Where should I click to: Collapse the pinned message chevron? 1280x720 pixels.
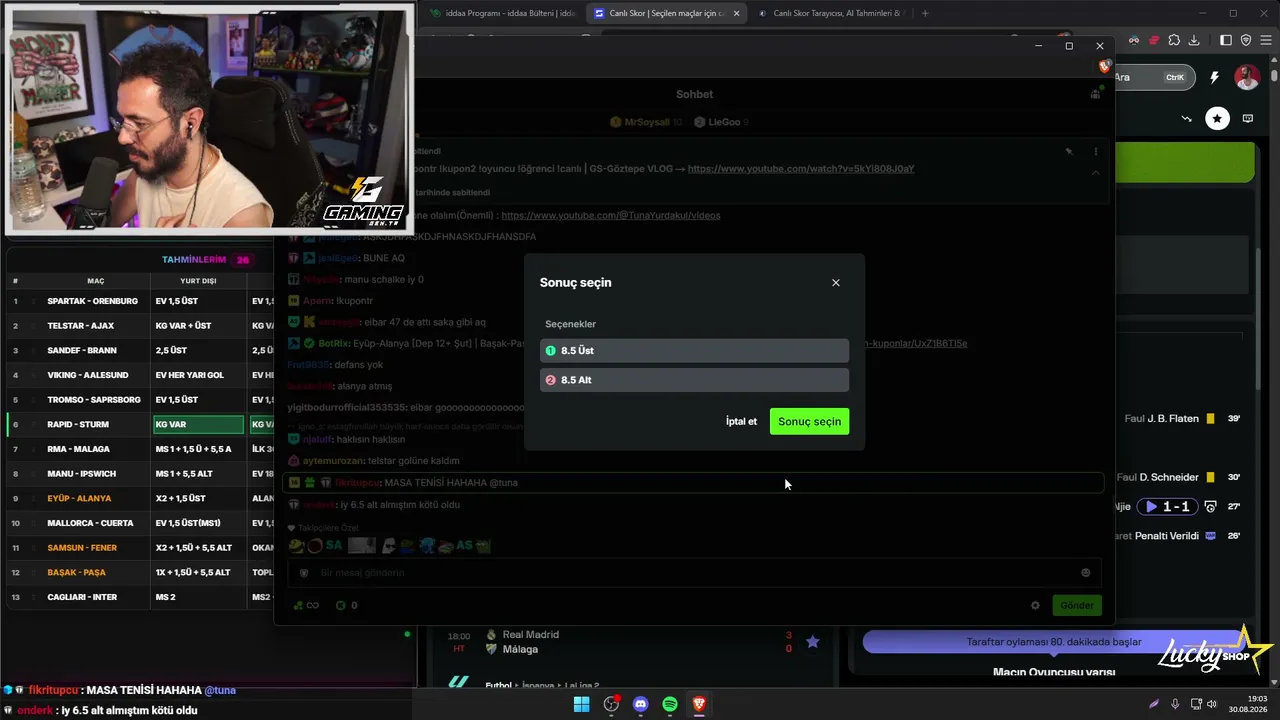[1096, 172]
